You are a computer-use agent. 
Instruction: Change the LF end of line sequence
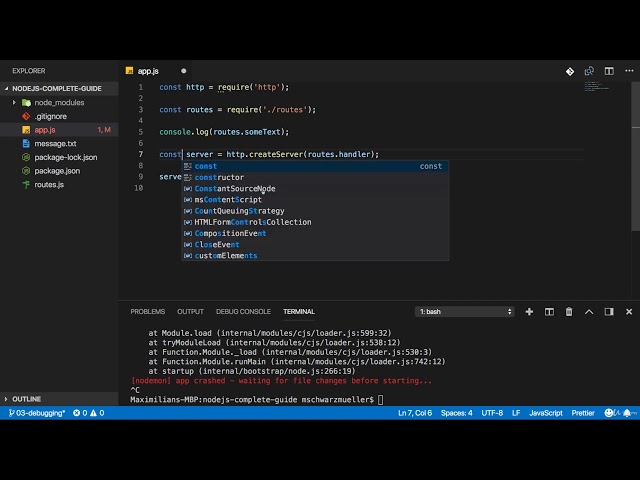coord(516,413)
